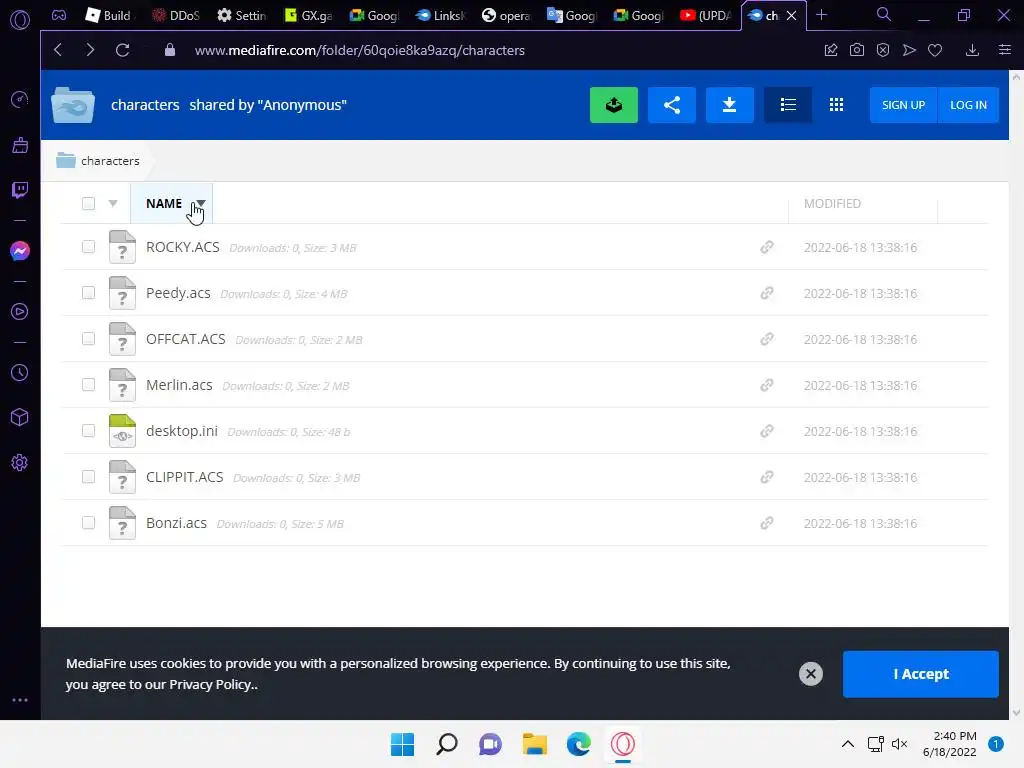Open the Easy Setup menu icon

click(x=1005, y=50)
